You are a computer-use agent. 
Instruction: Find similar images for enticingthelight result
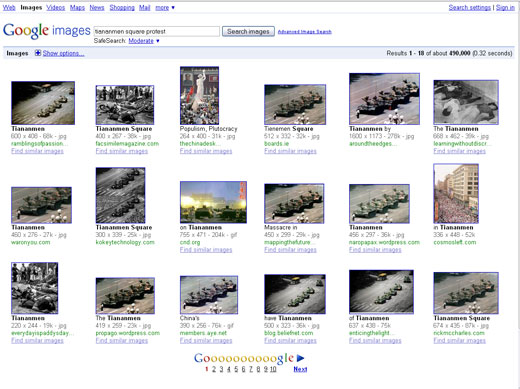(x=375, y=340)
